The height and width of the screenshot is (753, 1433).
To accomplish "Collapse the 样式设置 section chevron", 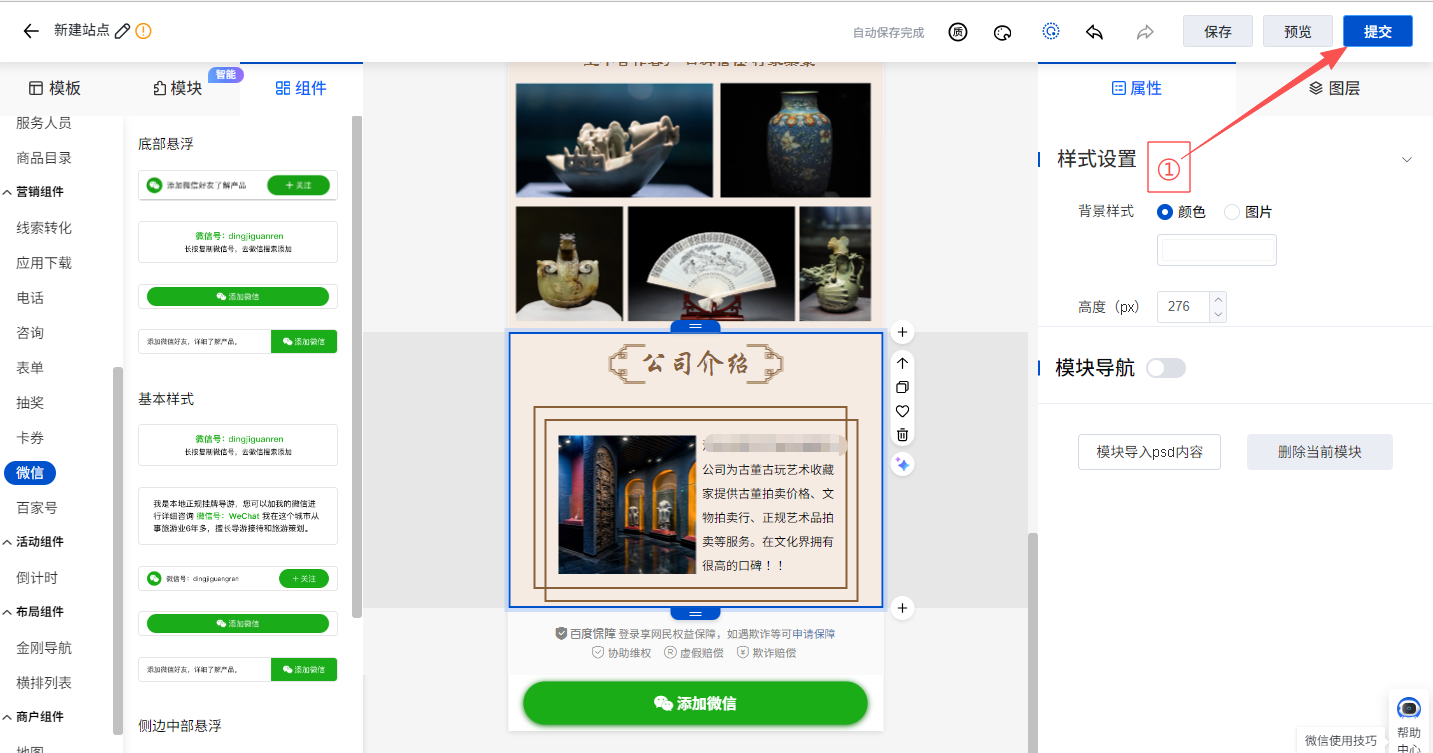I will tap(1407, 160).
